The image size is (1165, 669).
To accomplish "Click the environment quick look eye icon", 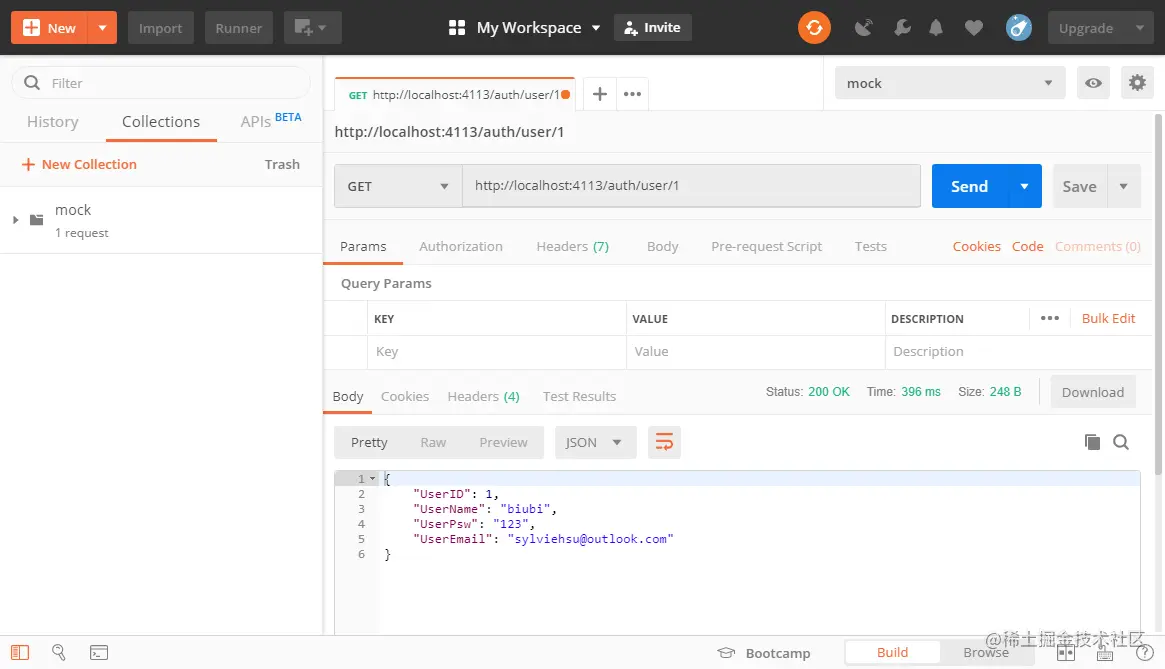I will pos(1093,83).
